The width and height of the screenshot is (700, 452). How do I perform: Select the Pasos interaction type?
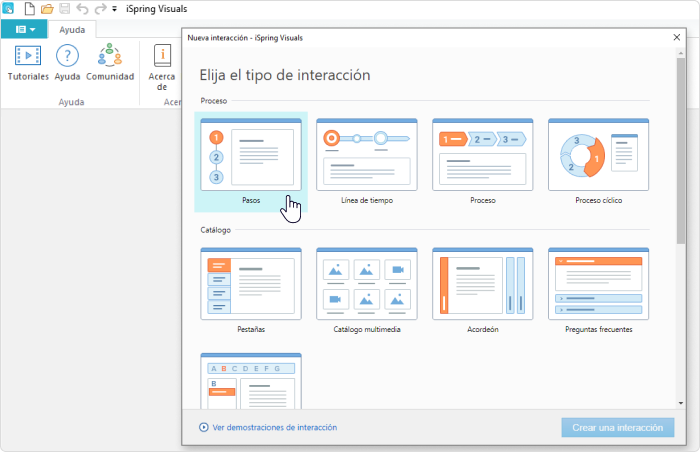click(251, 162)
